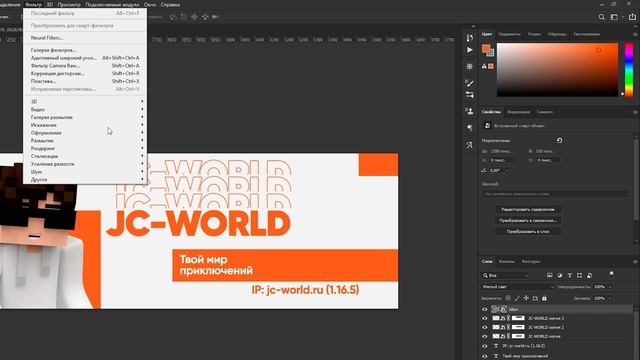Open the layer fill slider arrow
This screenshot has width=640, height=360.
610,298
